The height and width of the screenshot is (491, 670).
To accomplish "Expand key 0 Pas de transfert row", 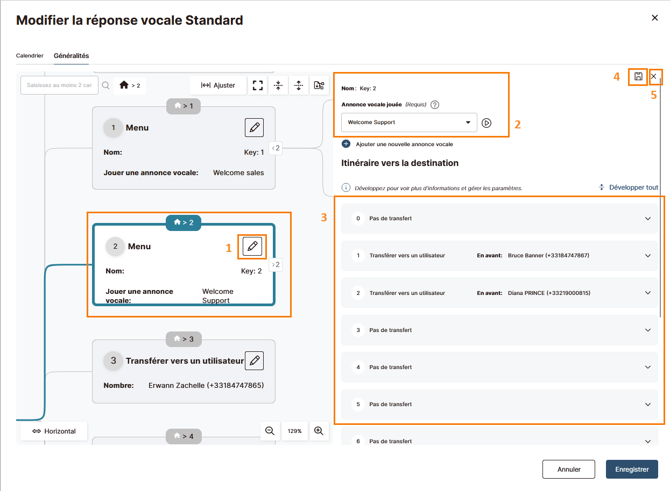I will coord(499,218).
